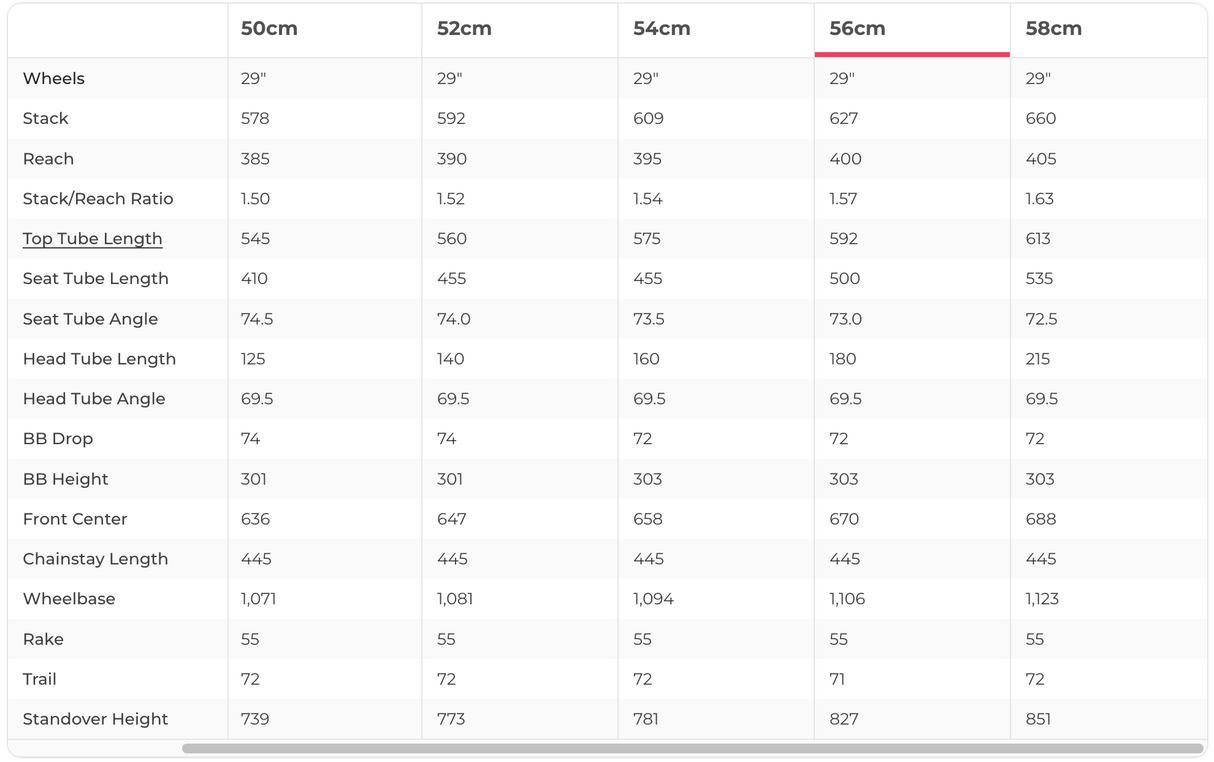Select the 58cm size column header
Viewport: 1214px width, 762px height.
pos(1053,29)
